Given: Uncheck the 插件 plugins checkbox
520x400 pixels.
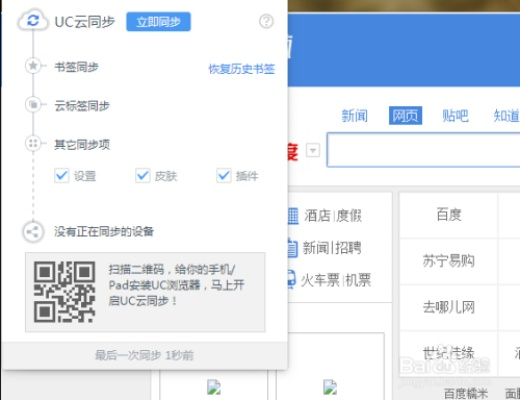Looking at the screenshot, I should tap(224, 175).
